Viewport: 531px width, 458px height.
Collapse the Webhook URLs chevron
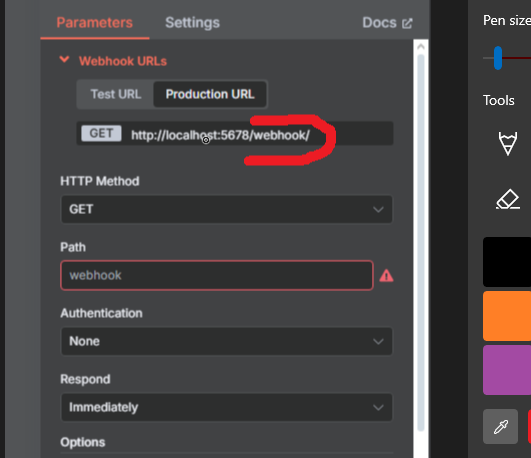64,60
